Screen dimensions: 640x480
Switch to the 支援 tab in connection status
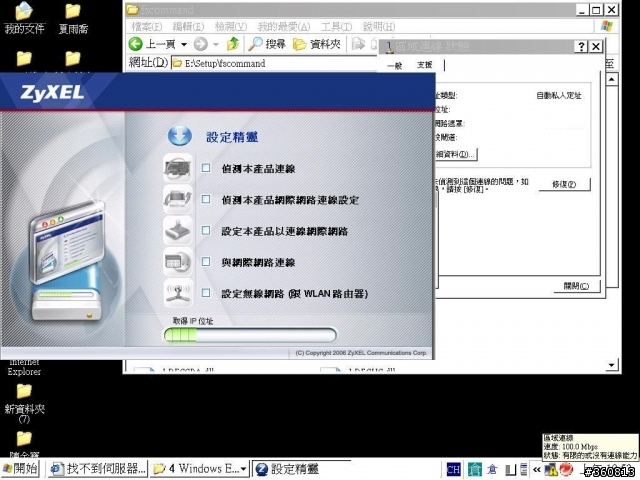[424, 64]
